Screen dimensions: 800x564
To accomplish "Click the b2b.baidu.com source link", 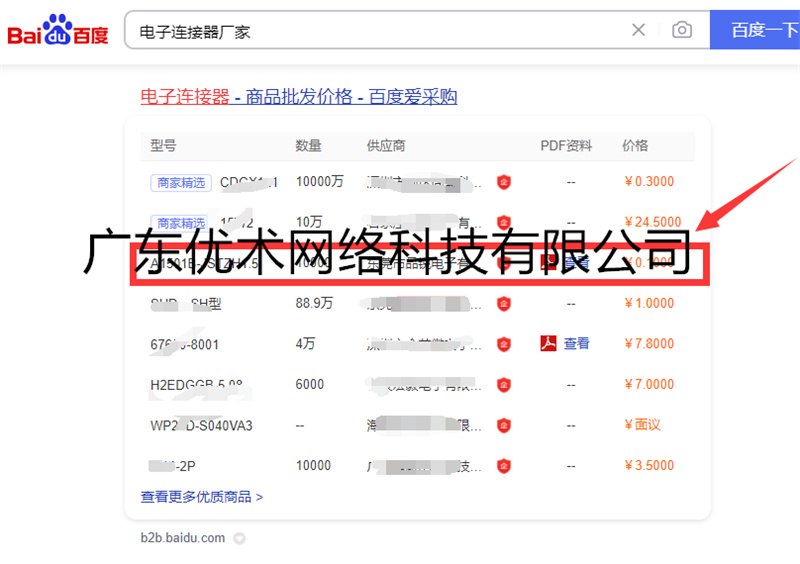I will [x=183, y=537].
